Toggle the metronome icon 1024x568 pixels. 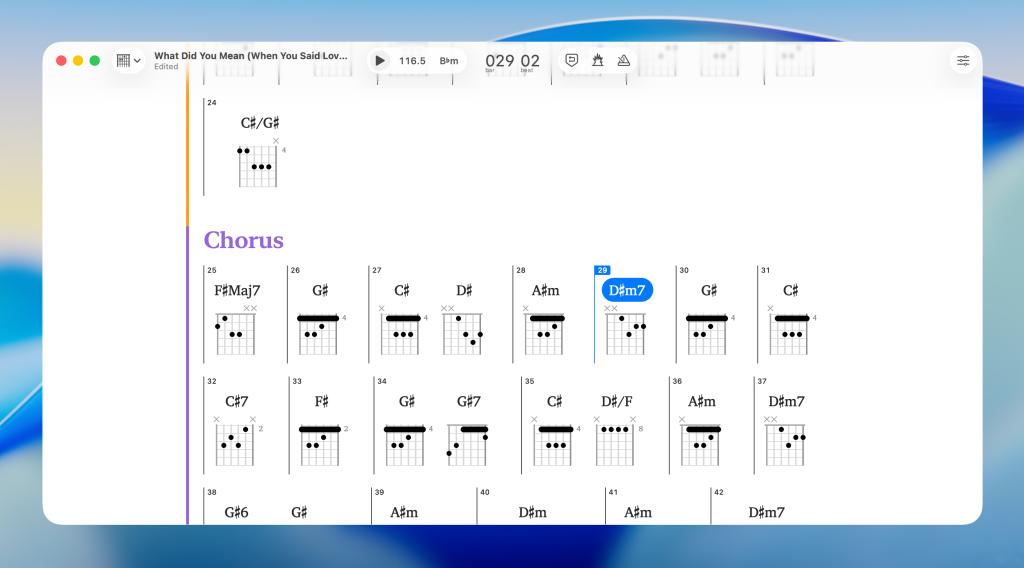(x=624, y=61)
